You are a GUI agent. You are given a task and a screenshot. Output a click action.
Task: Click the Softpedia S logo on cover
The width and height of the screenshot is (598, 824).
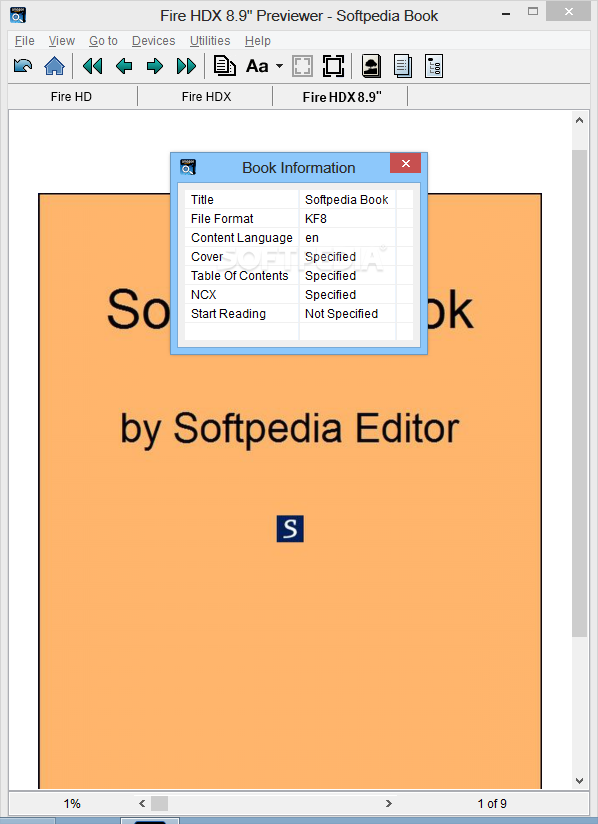click(x=290, y=529)
